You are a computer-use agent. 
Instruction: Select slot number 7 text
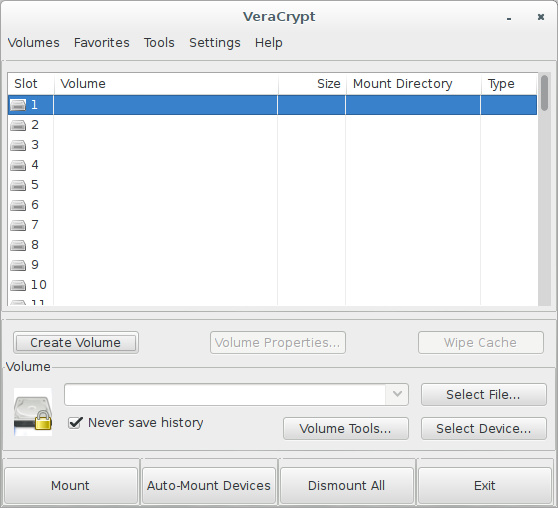coord(35,225)
